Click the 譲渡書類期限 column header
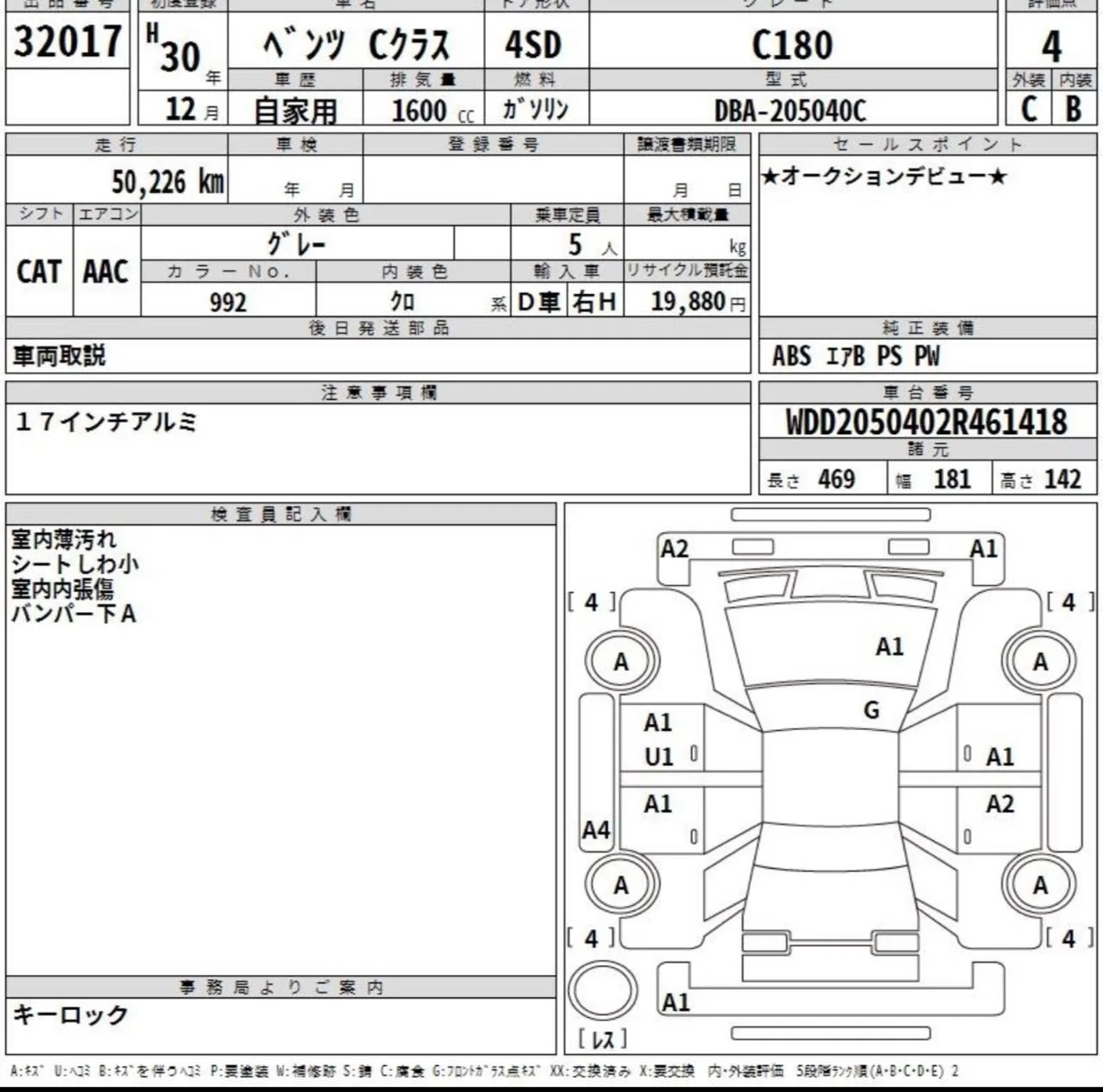 (x=688, y=144)
